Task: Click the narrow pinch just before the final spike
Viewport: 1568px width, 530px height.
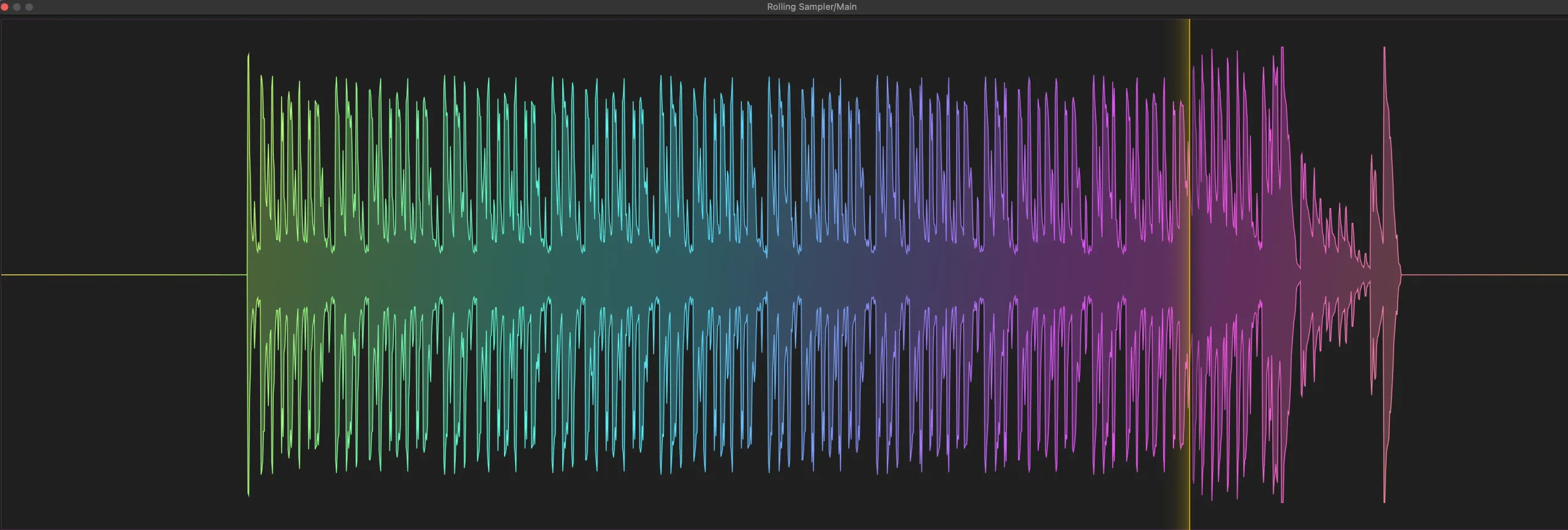Action: pos(1369,275)
